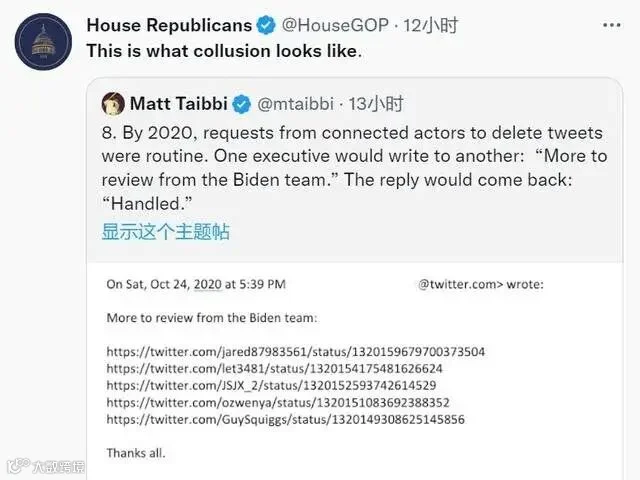Click the let3481 status URL

coord(274,369)
